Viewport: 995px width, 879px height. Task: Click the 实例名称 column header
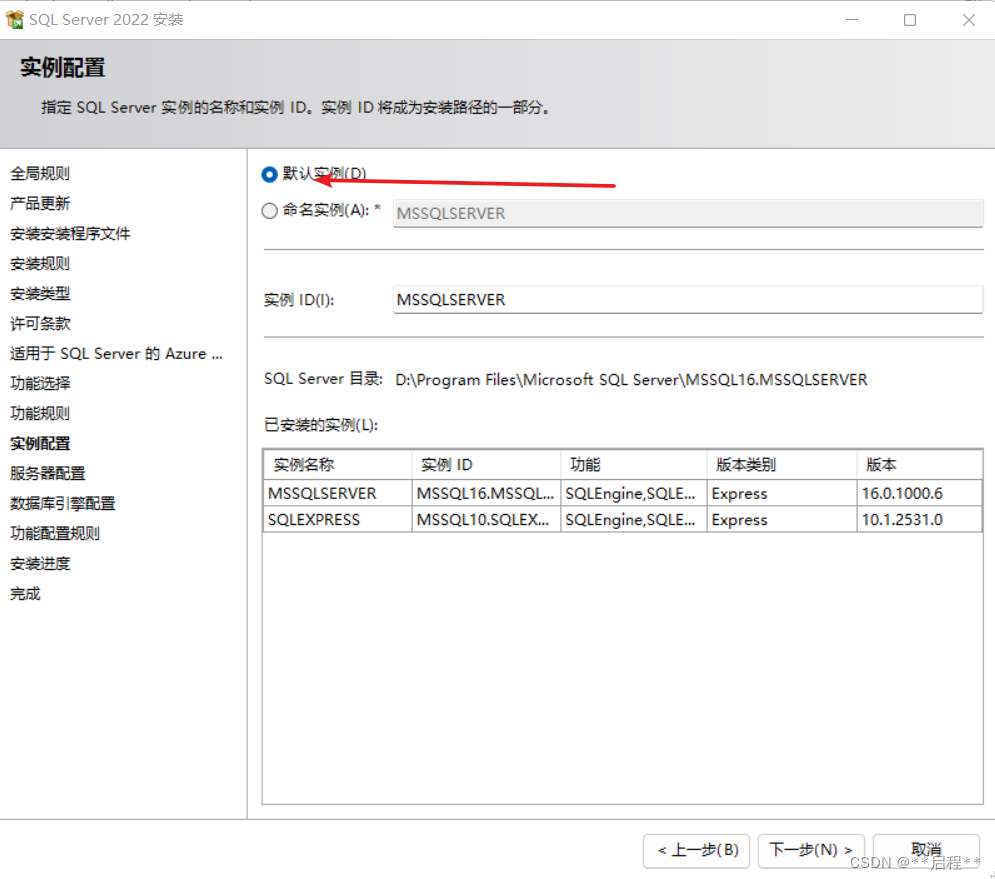click(338, 465)
